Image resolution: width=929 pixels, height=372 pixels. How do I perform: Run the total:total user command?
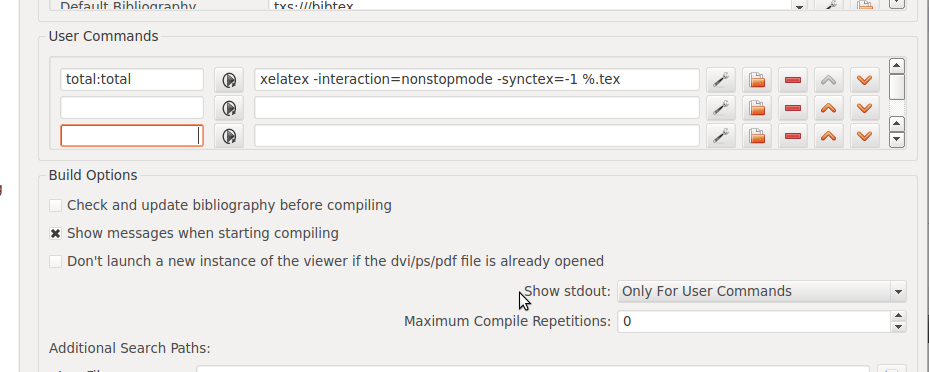pyautogui.click(x=229, y=79)
